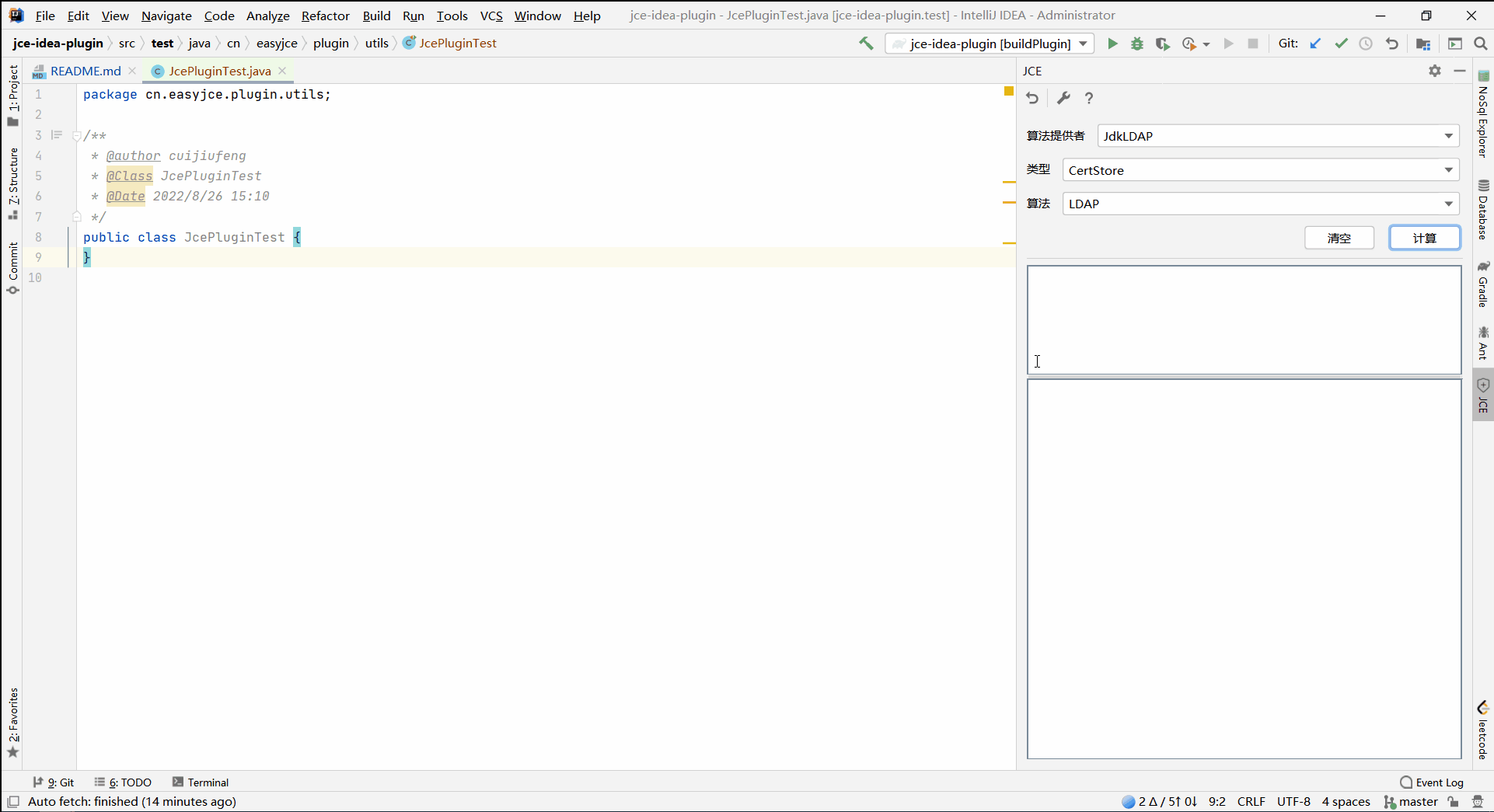This screenshot has height=812, width=1494.
Task: Run the jce-idea-plugin configuration
Action: point(1112,44)
